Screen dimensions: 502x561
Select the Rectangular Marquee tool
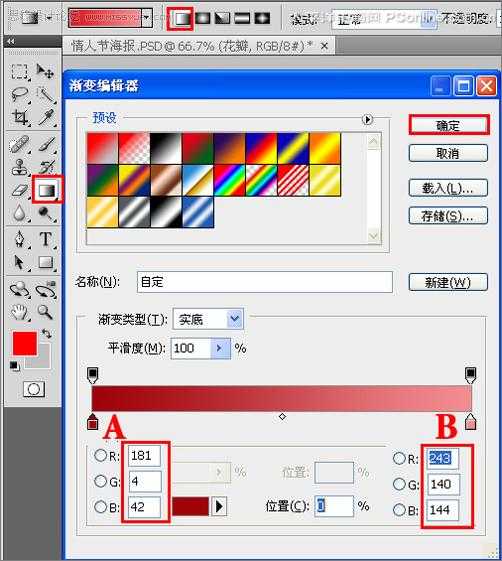[x=19, y=71]
